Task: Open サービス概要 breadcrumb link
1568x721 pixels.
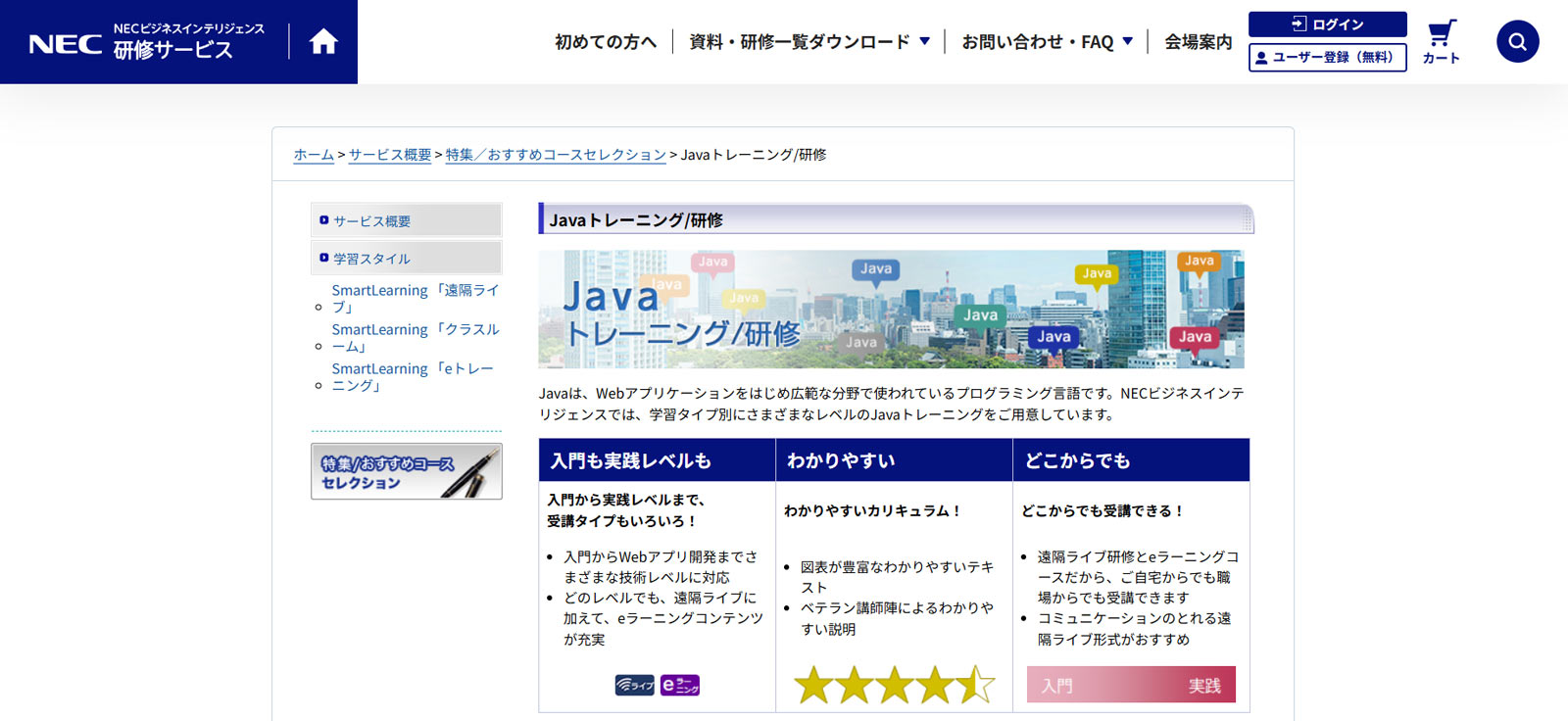Action: pyautogui.click(x=390, y=155)
